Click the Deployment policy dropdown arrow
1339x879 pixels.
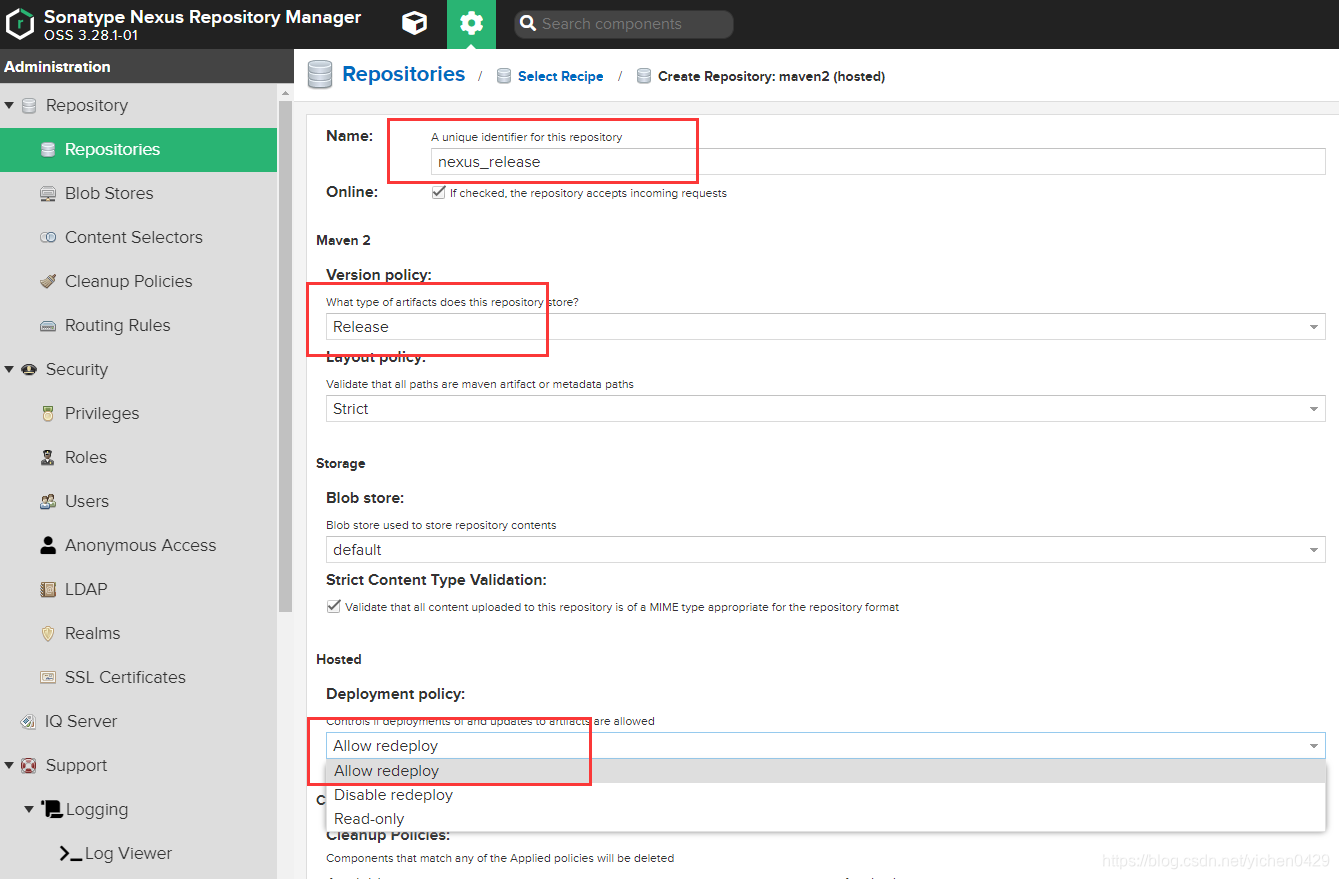(x=1314, y=746)
